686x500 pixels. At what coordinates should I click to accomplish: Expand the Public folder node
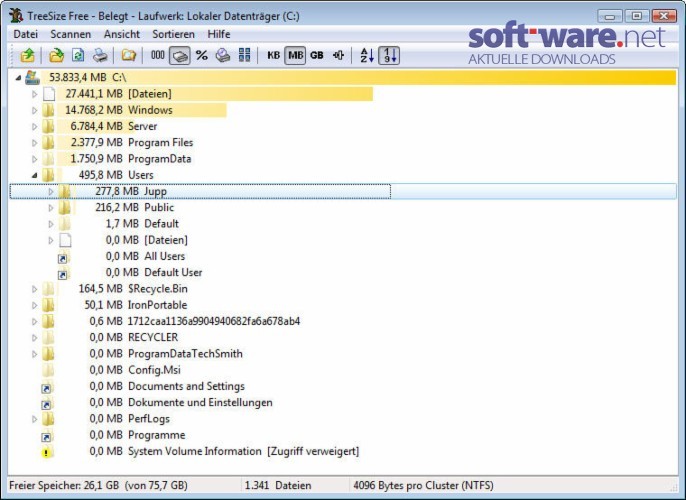click(51, 208)
